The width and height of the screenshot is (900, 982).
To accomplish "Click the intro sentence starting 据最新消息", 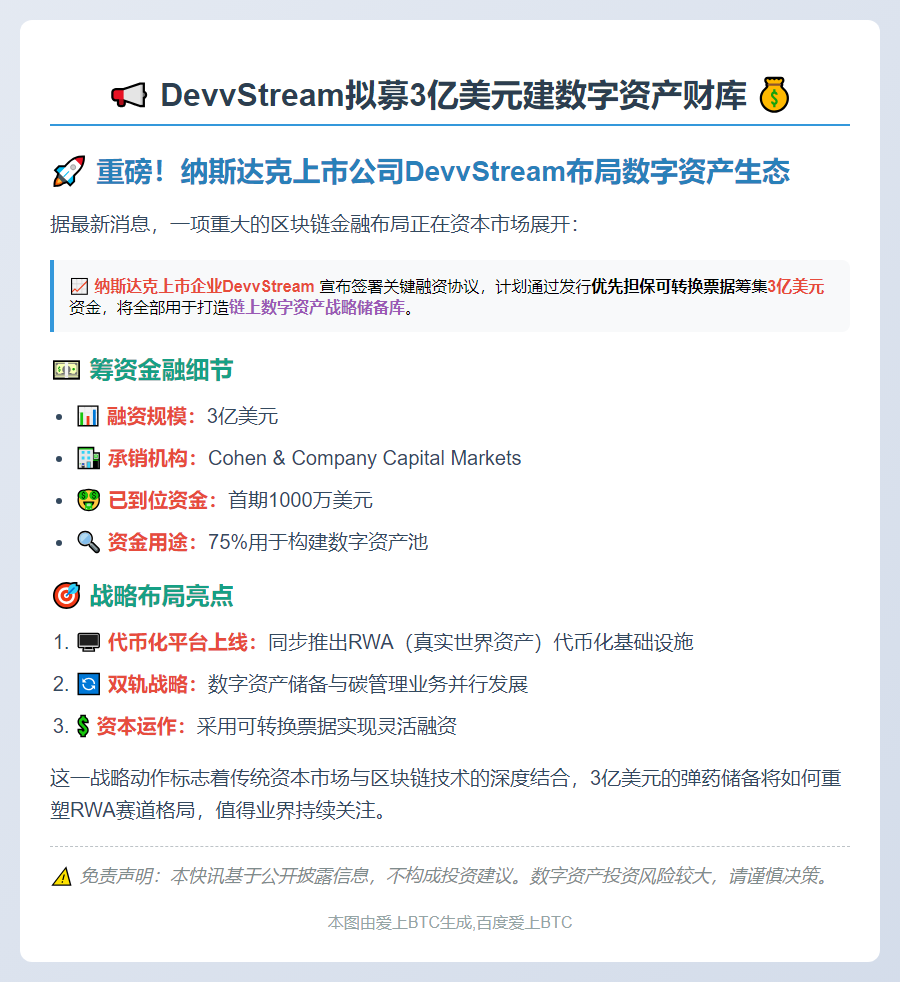I will click(x=313, y=224).
